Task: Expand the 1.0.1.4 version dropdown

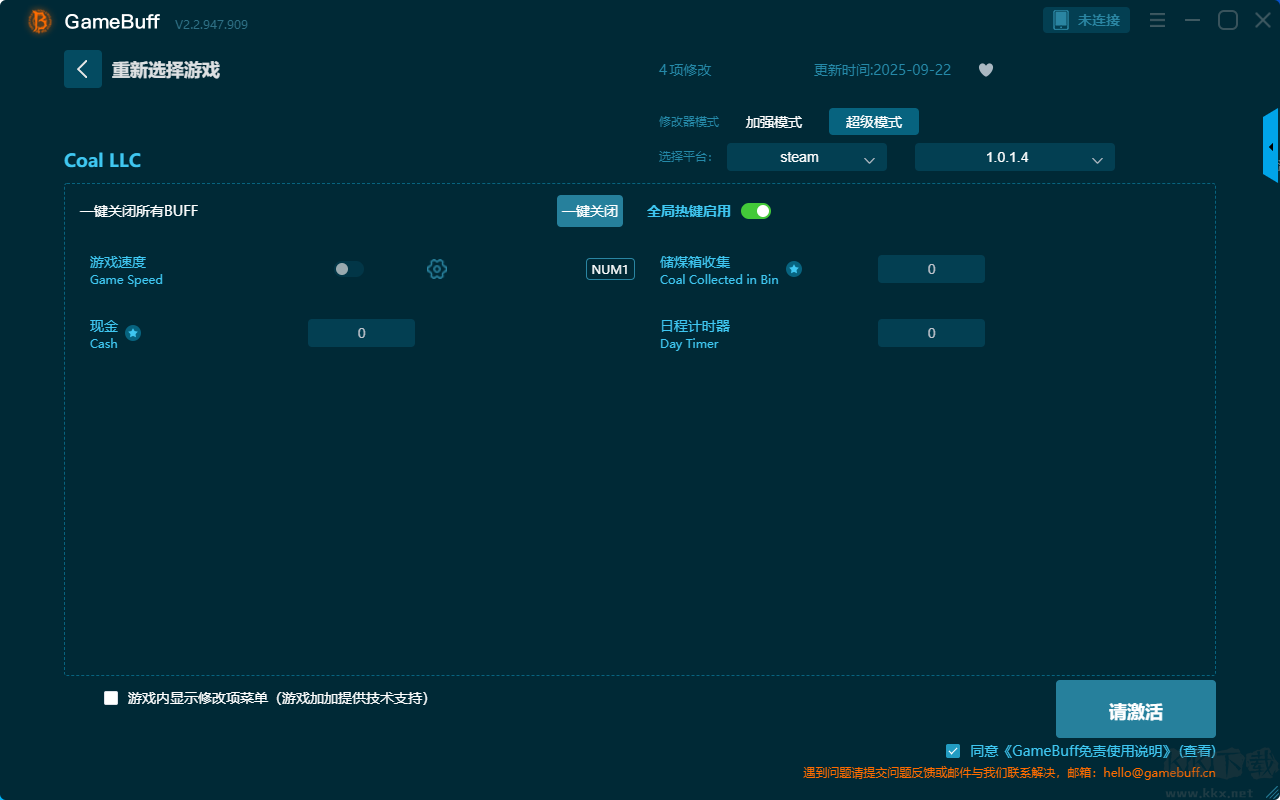Action: 1014,157
